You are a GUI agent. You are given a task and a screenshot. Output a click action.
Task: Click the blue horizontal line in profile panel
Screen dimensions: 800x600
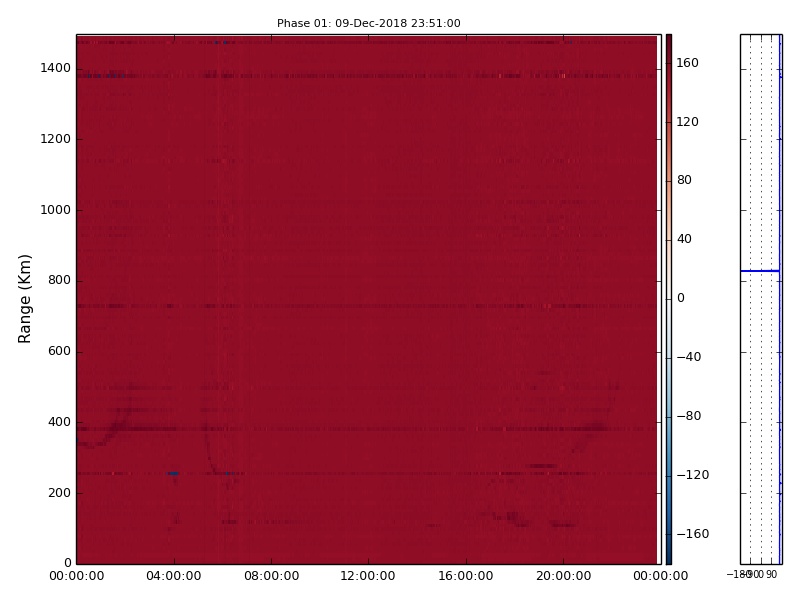coord(760,271)
